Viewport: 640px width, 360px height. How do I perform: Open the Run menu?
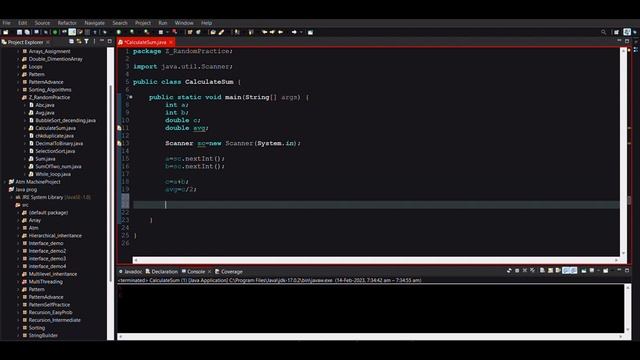pyautogui.click(x=162, y=23)
